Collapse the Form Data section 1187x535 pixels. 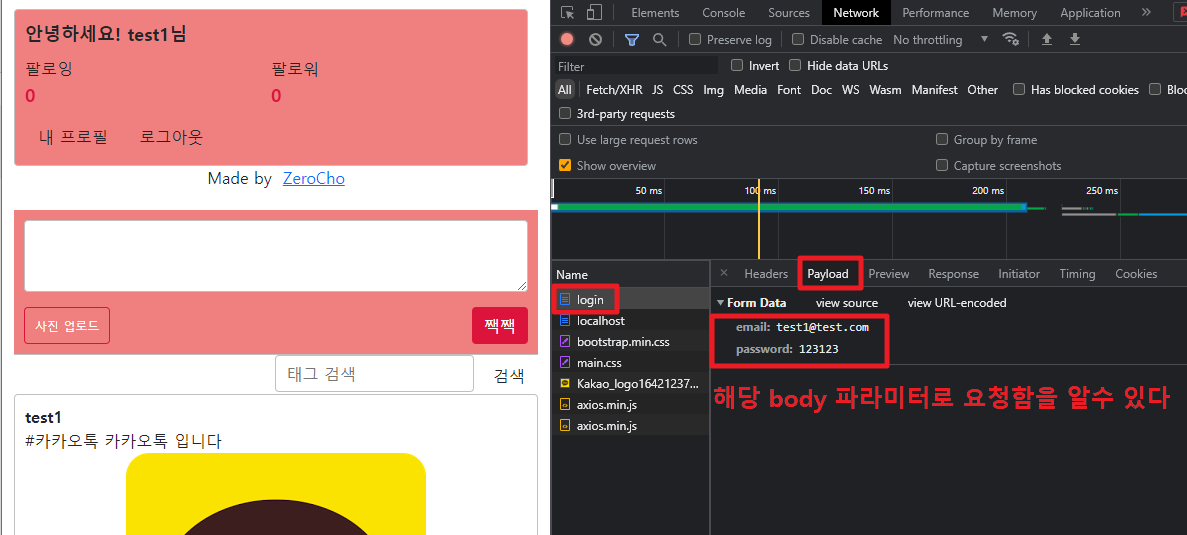click(x=720, y=303)
